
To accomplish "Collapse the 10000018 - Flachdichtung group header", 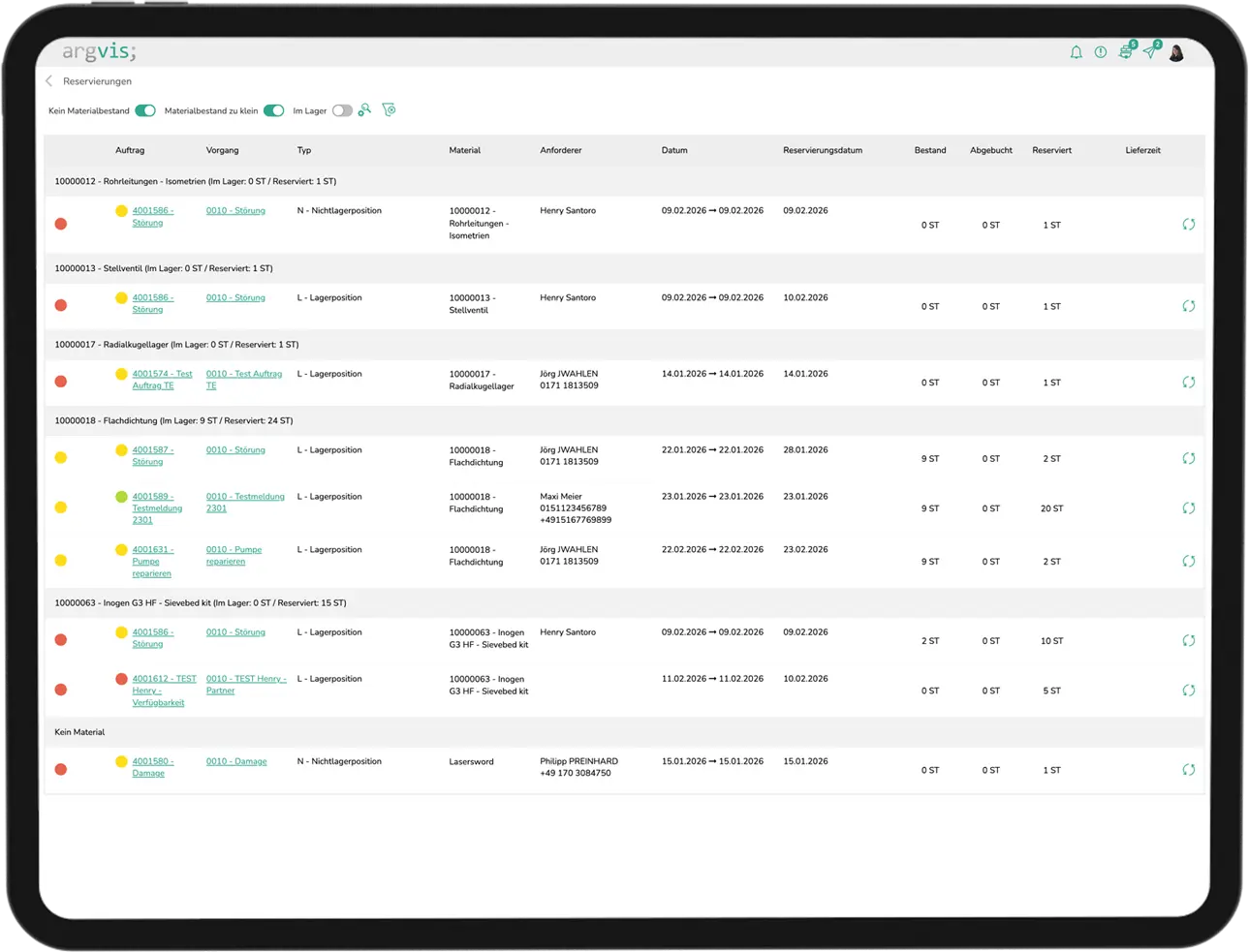I will point(174,421).
